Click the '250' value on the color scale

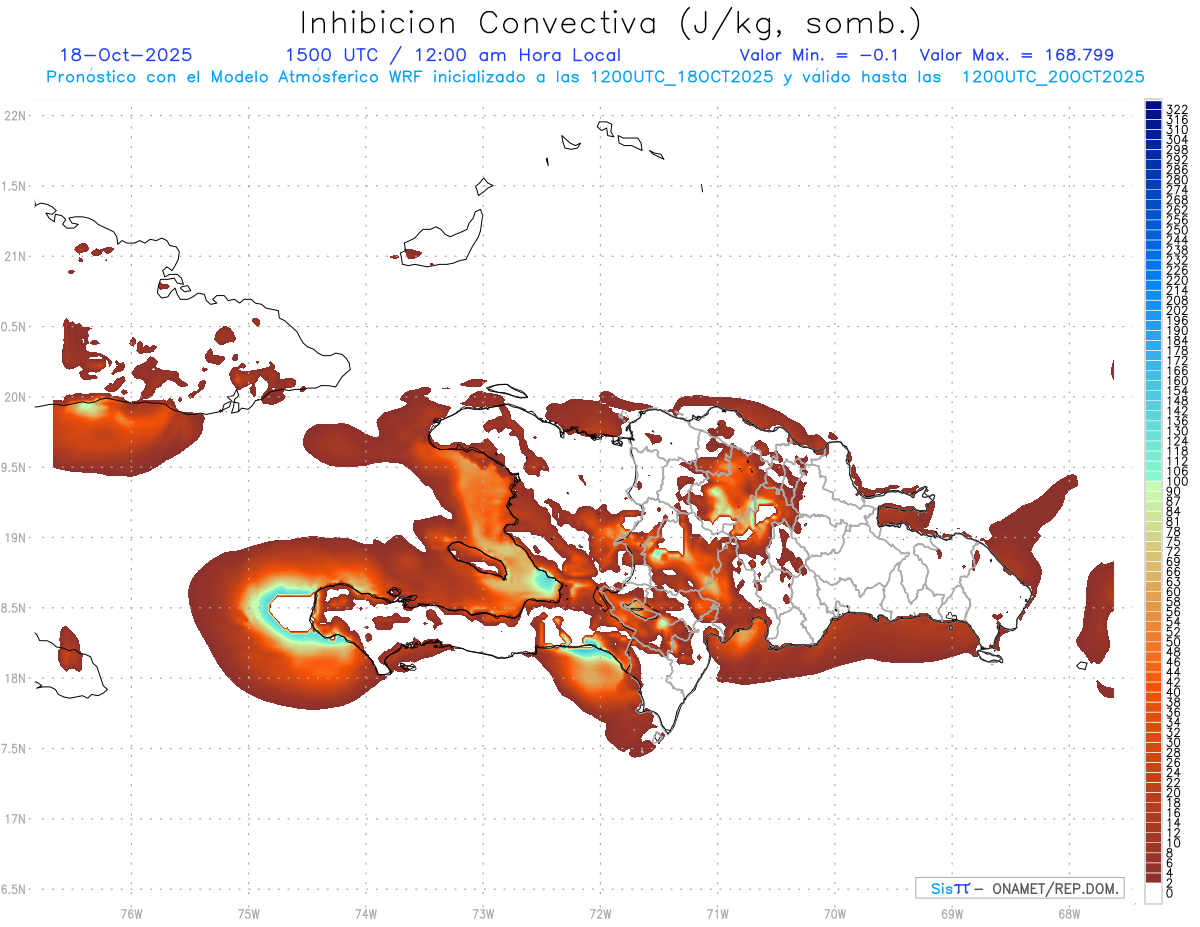(1176, 230)
